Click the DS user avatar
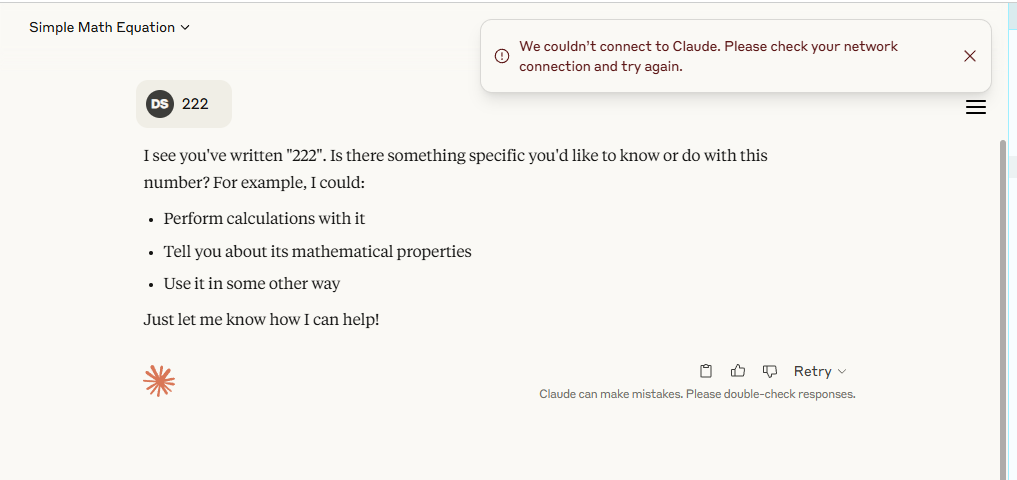Screen dimensions: 1017x480 [x=160, y=104]
